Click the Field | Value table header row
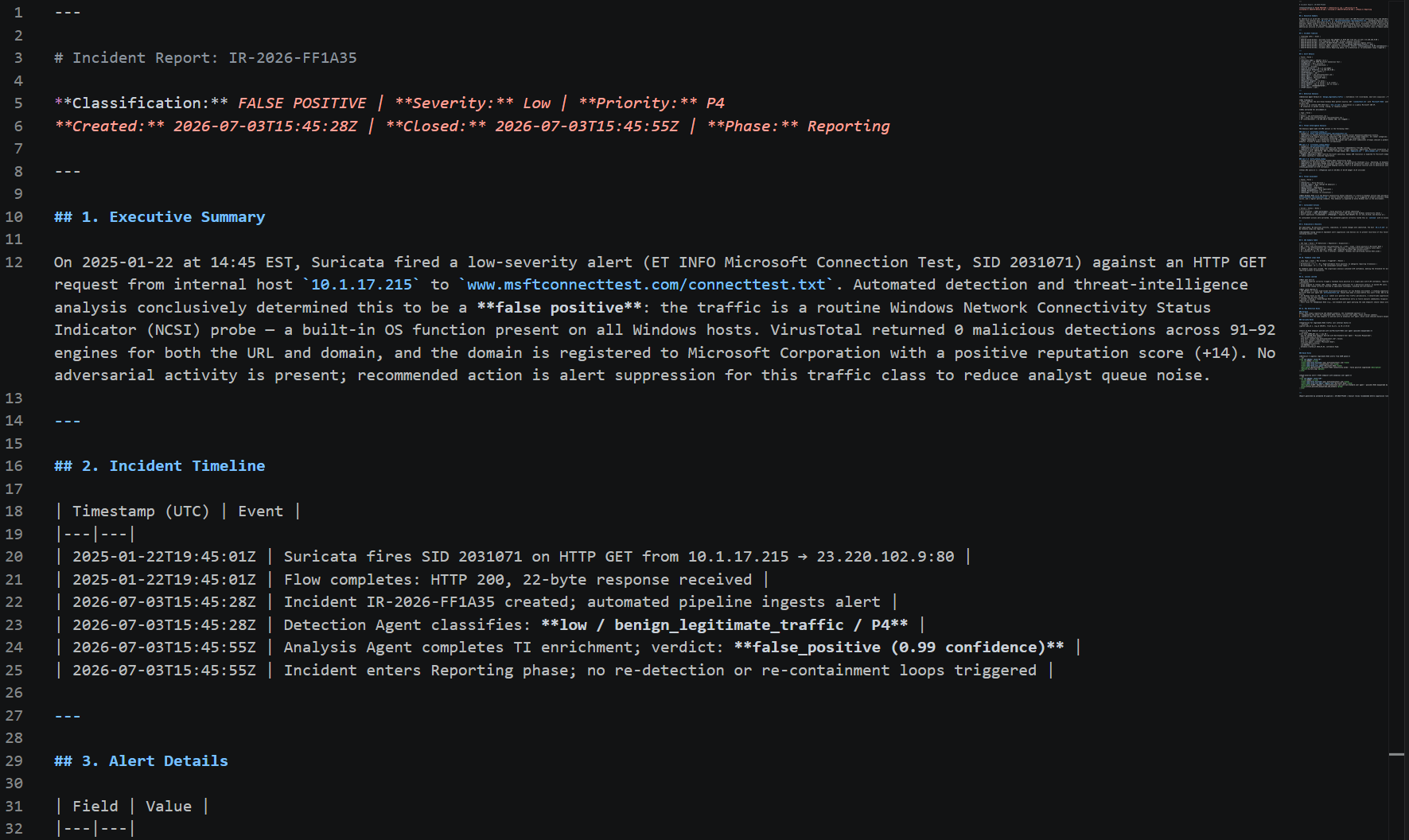The height and width of the screenshot is (840, 1409). click(132, 806)
